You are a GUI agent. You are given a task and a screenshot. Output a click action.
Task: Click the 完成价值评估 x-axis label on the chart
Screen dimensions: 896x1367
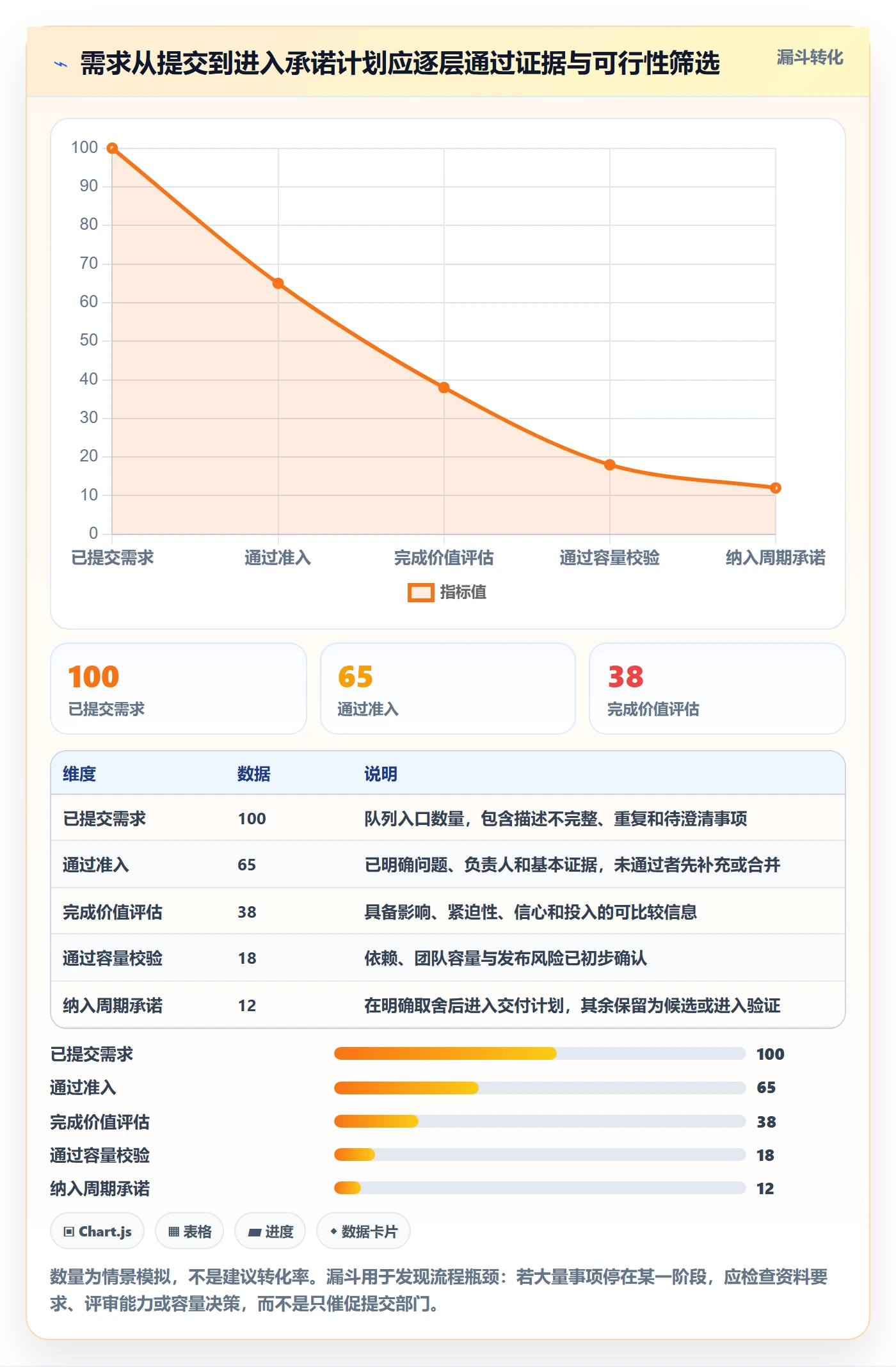444,557
